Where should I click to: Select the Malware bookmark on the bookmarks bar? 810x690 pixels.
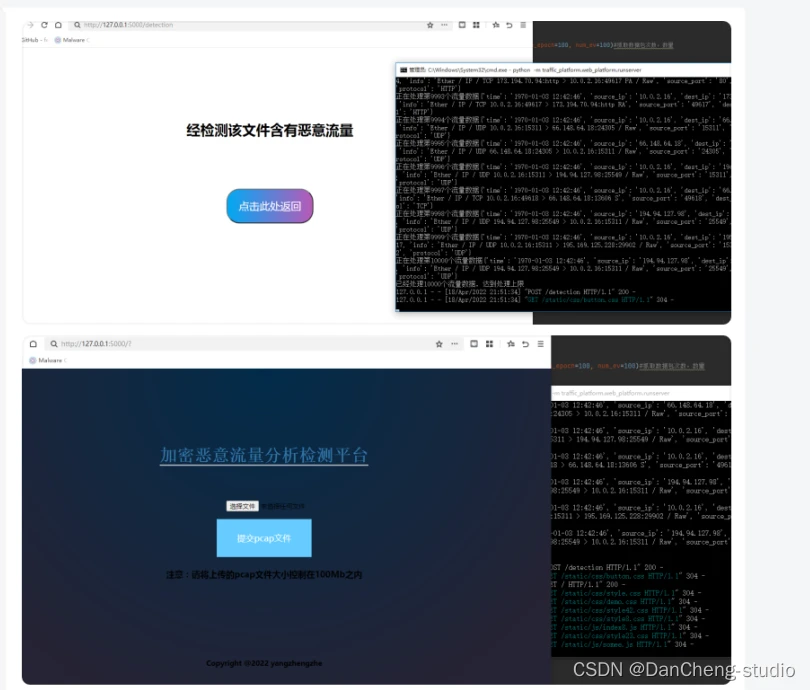point(75,41)
